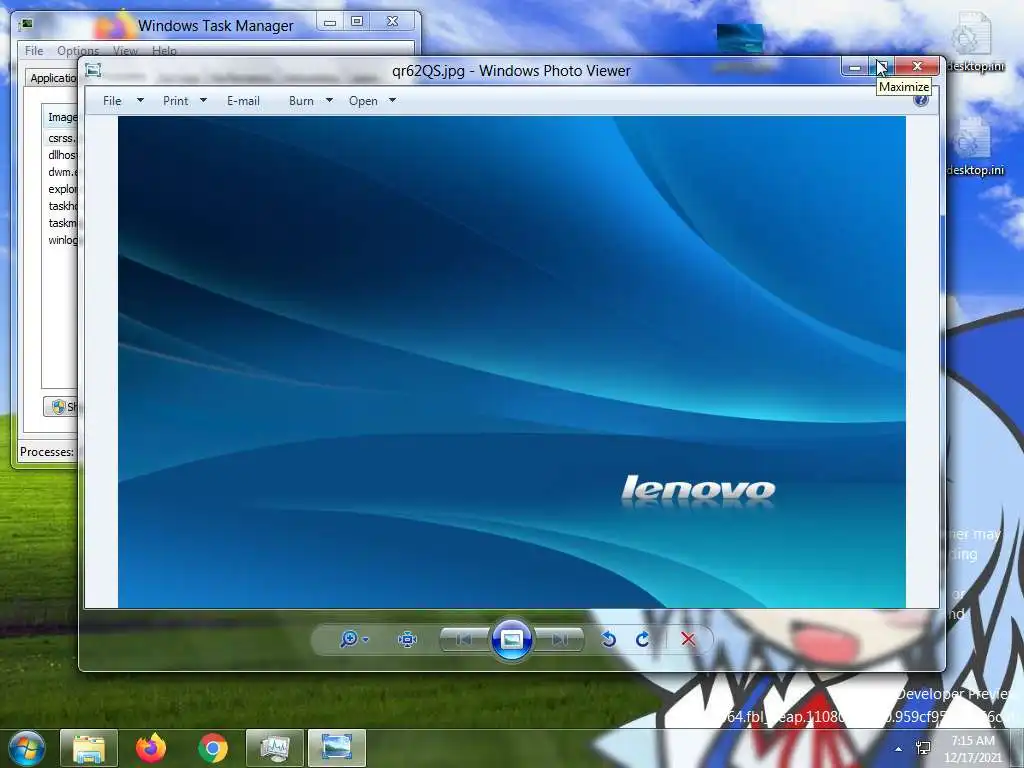Select the taskmgr process row in Task Manager

(x=61, y=223)
